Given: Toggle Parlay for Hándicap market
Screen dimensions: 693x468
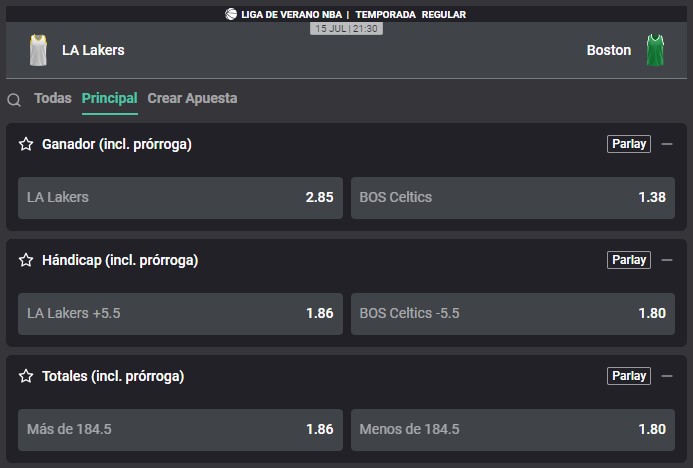Looking at the screenshot, I should coord(628,260).
